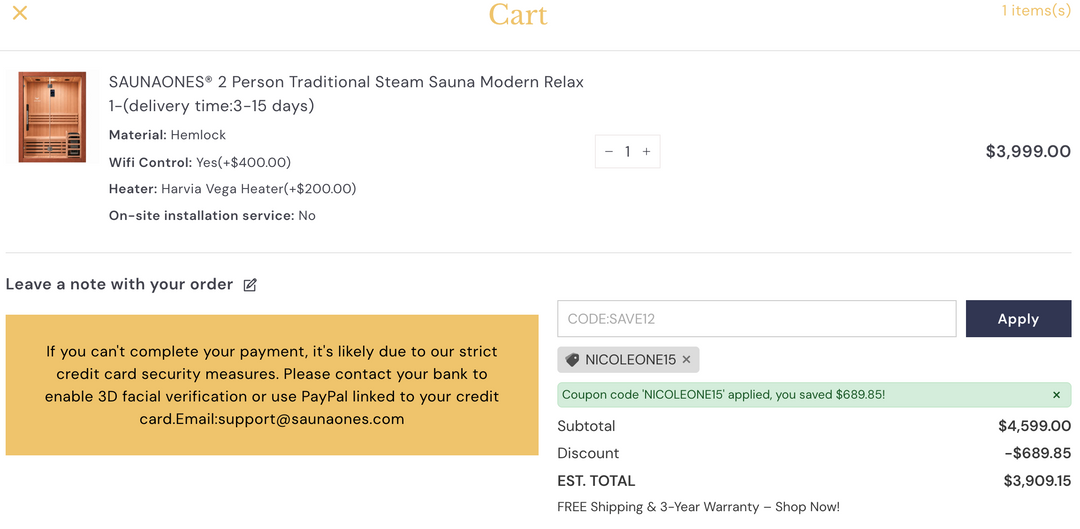Apply the coupon code
The width and height of the screenshot is (1080, 529).
[1018, 319]
